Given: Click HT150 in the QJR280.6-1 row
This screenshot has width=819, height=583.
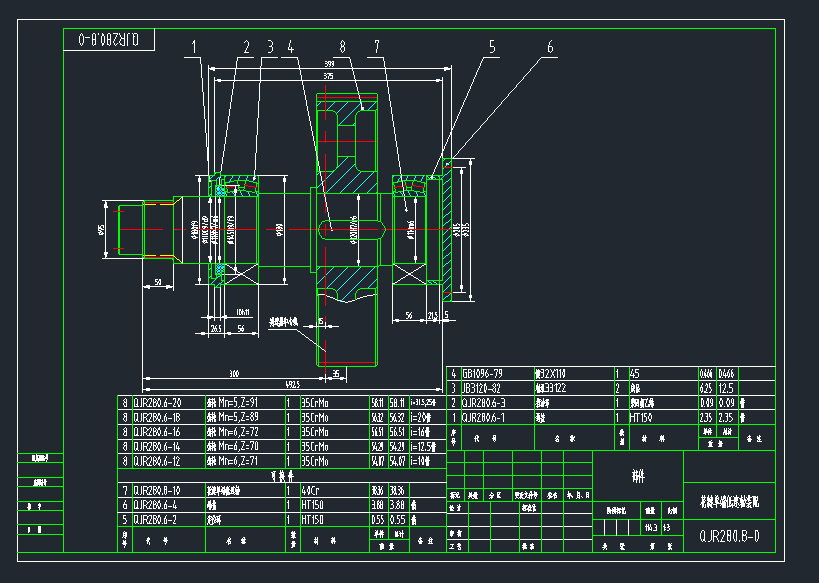Looking at the screenshot, I should (x=641, y=417).
